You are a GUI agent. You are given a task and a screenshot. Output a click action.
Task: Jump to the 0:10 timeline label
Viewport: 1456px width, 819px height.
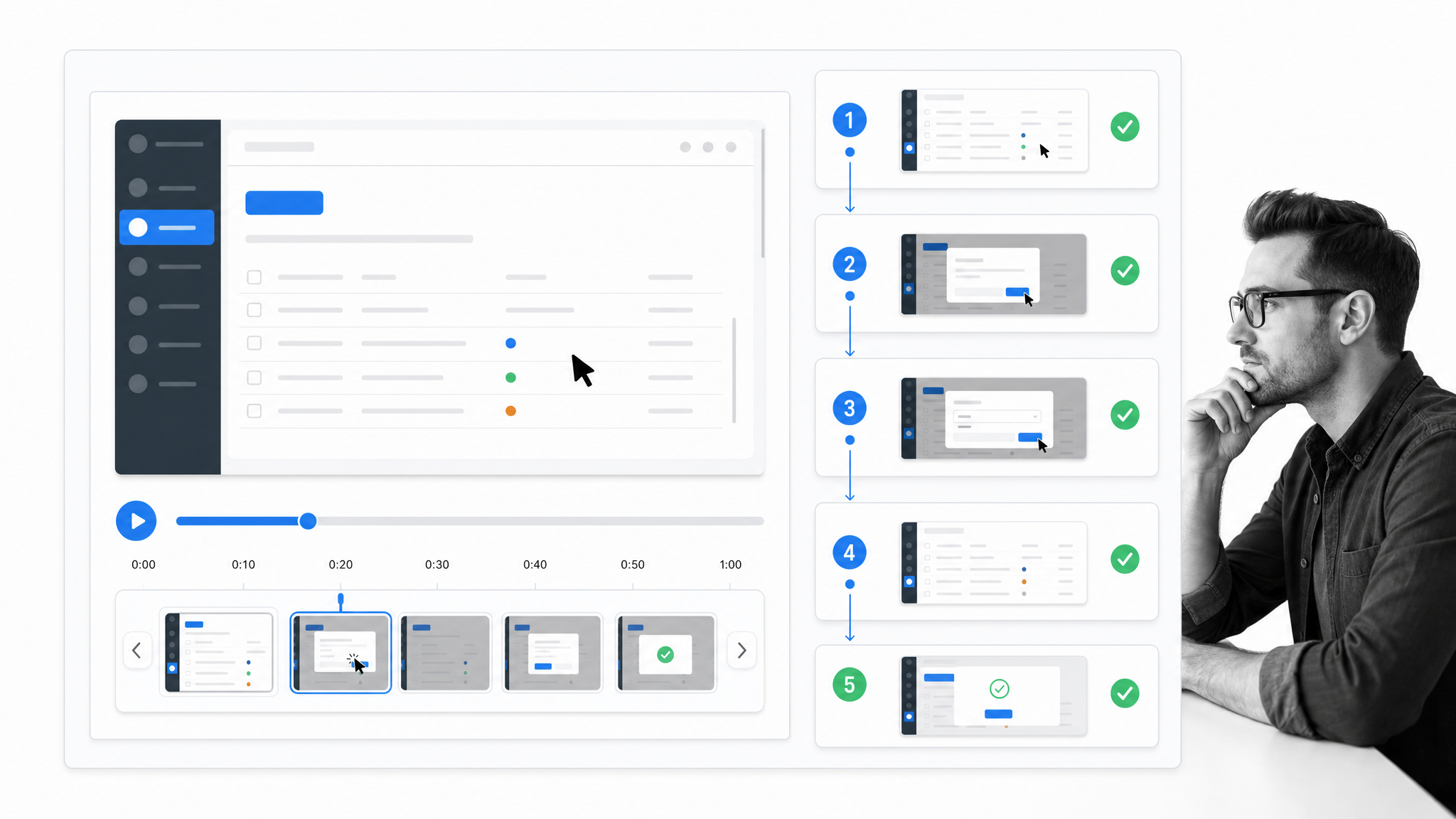243,564
